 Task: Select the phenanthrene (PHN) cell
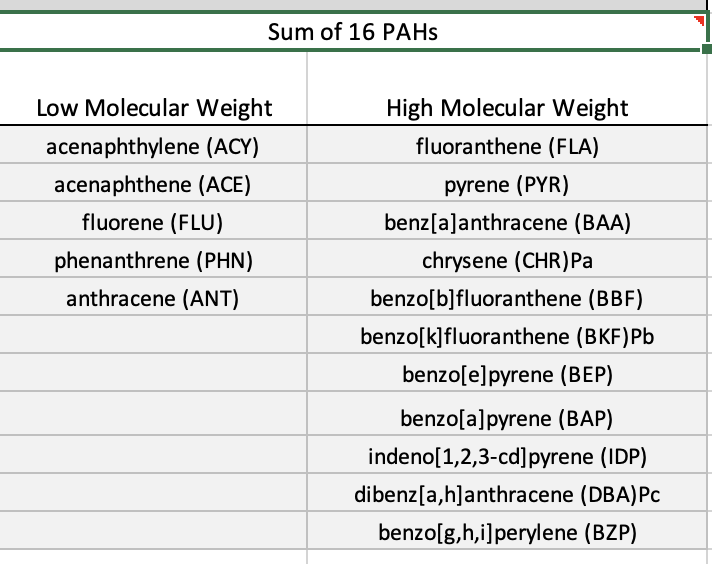[154, 260]
